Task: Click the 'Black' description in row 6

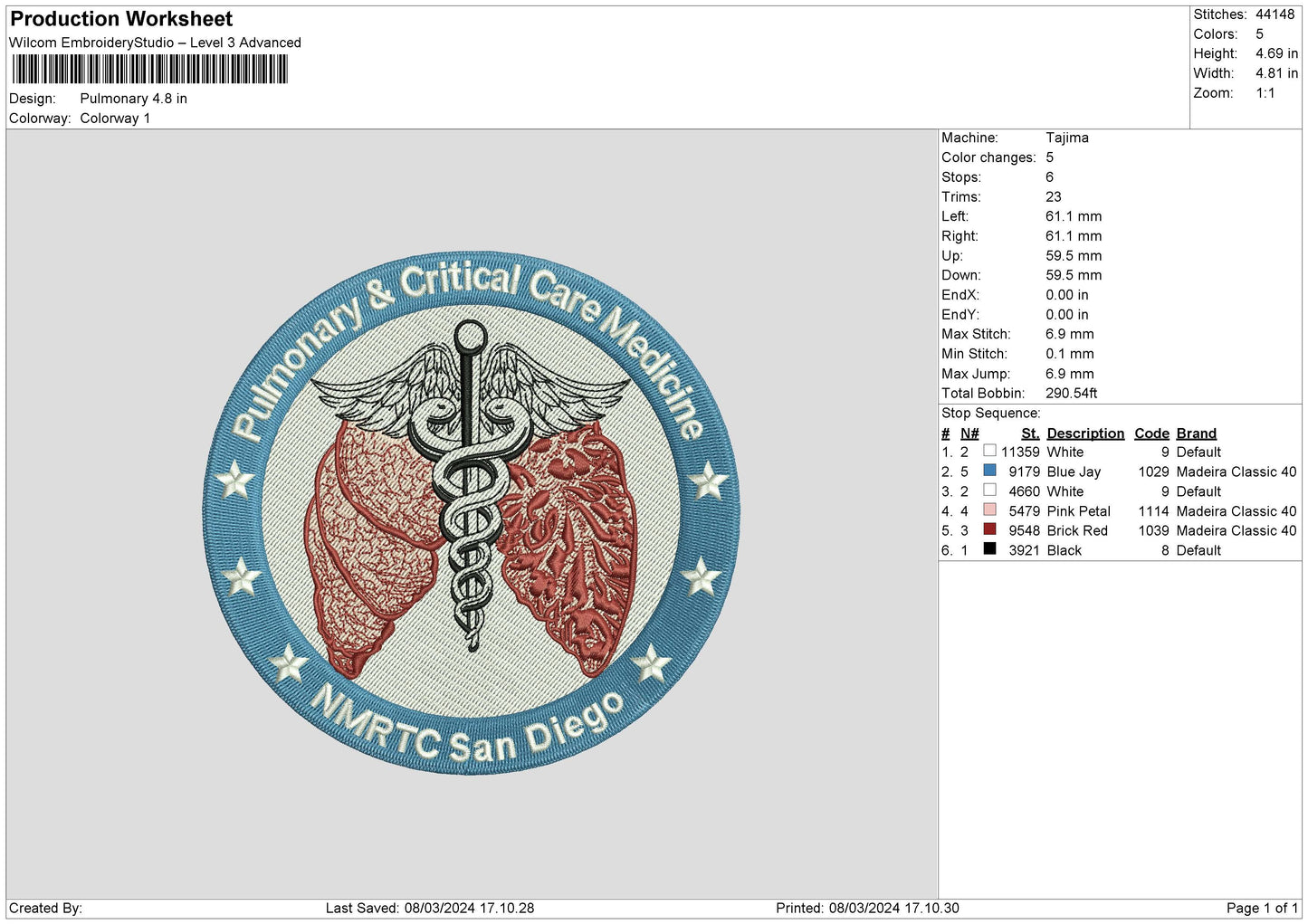Action: (x=1065, y=551)
